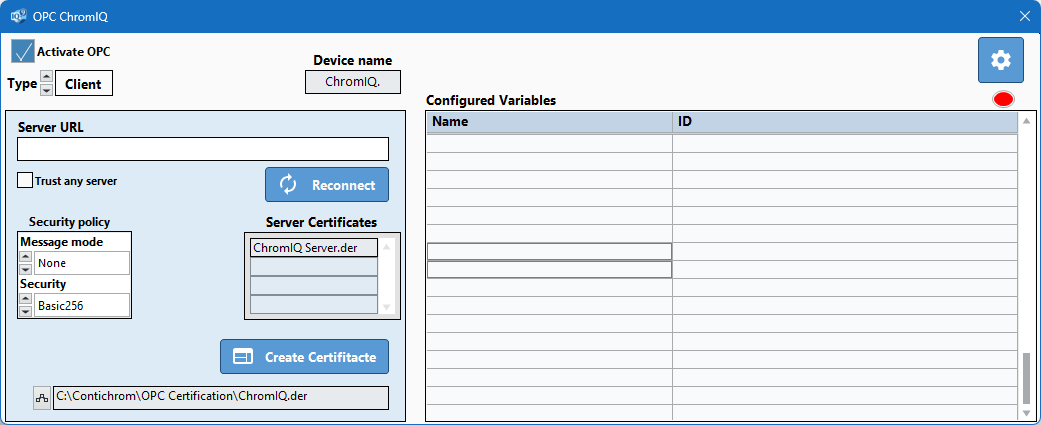The width and height of the screenshot is (1041, 425).
Task: Step Message mode down with the arrow
Action: click(x=25, y=269)
